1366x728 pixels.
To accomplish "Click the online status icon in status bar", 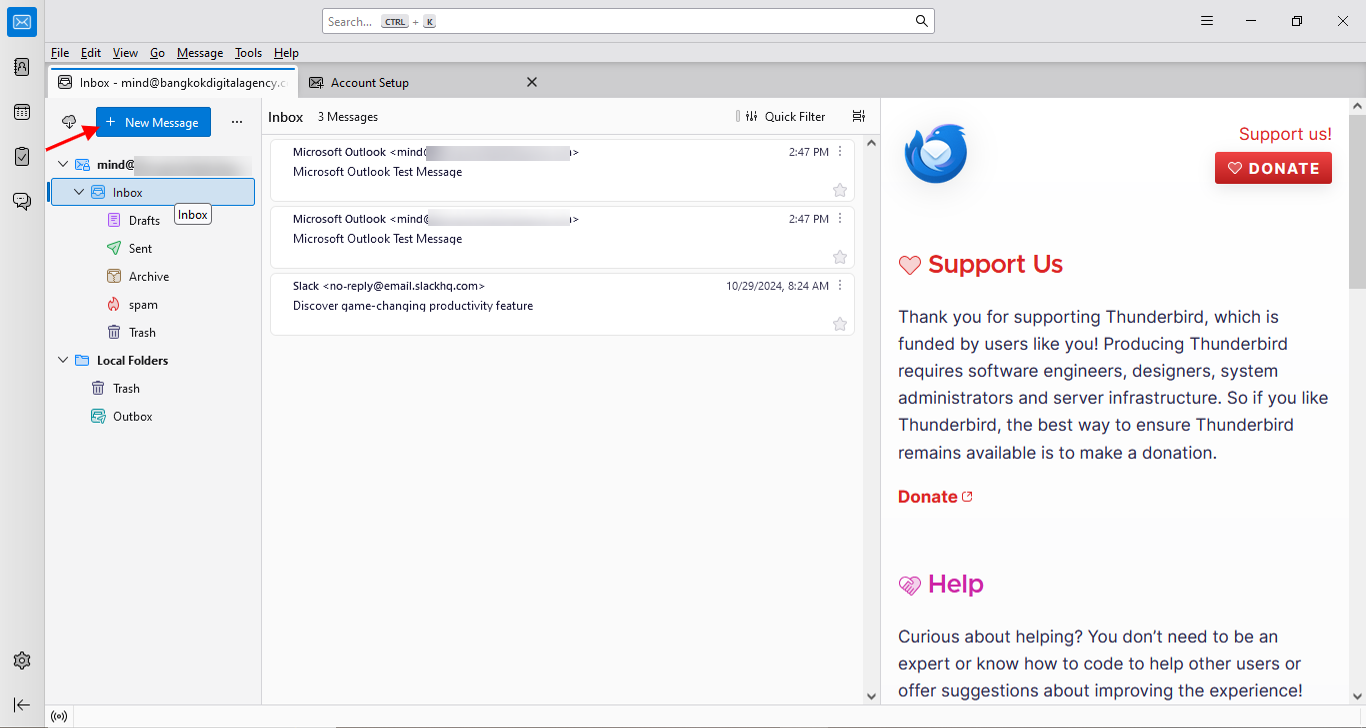I will (x=59, y=716).
